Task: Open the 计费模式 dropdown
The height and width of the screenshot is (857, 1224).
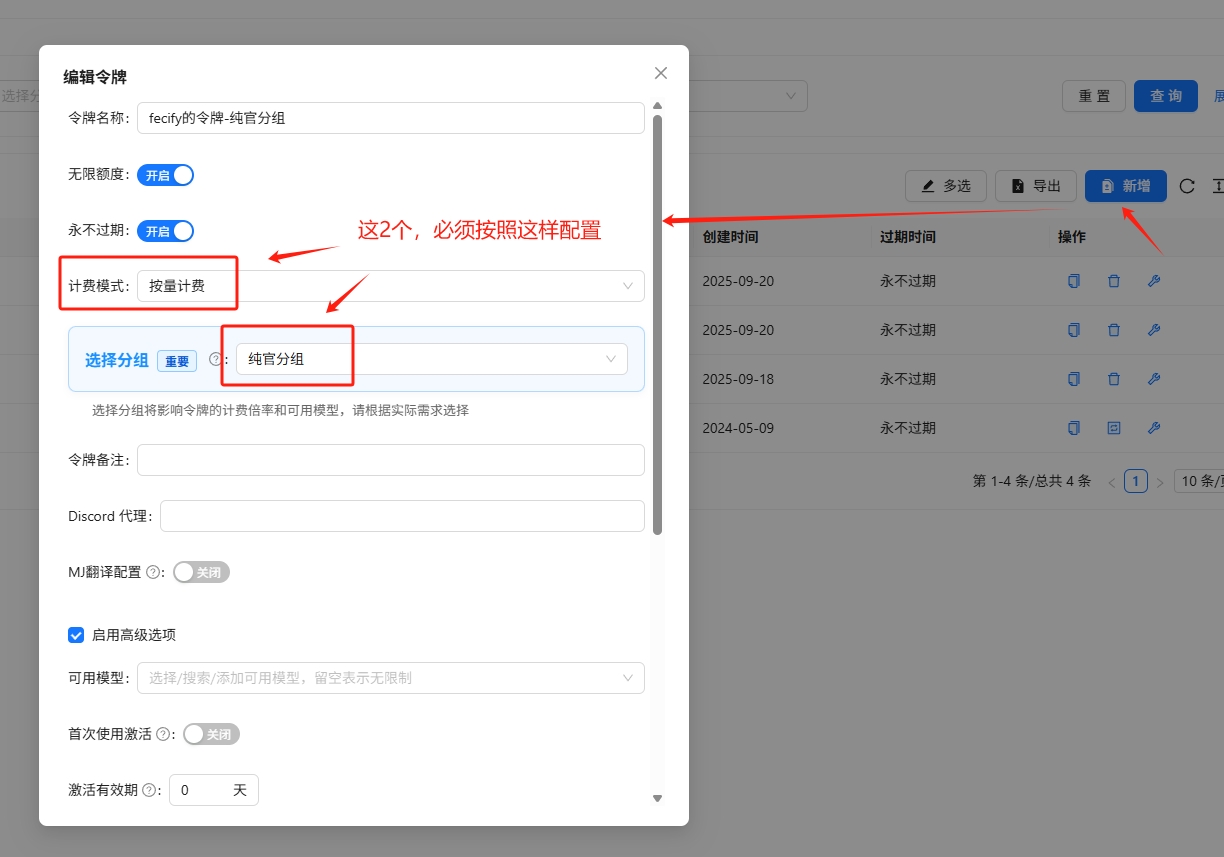Action: click(x=390, y=286)
